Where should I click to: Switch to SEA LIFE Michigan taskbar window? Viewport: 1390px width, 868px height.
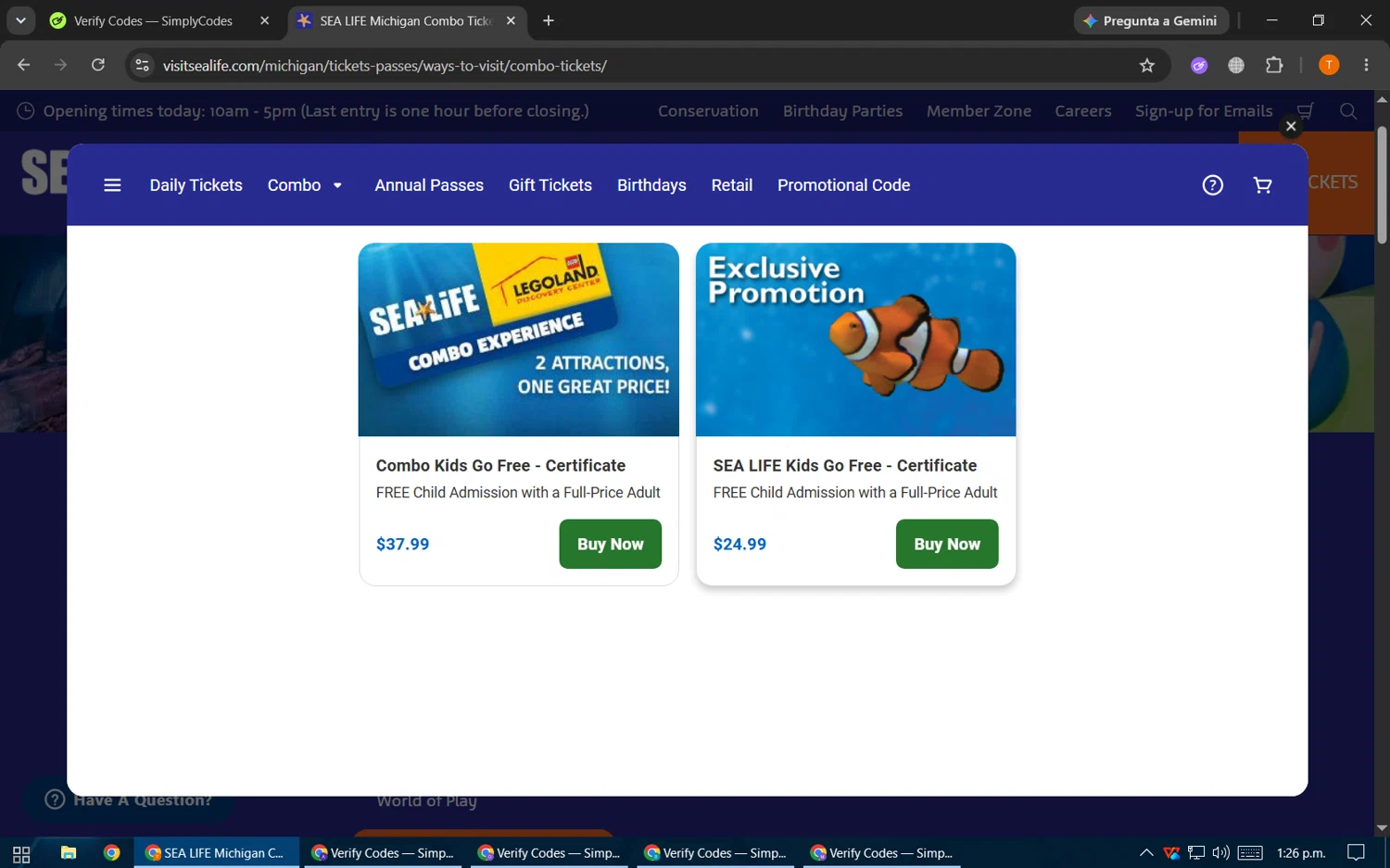pyautogui.click(x=217, y=853)
